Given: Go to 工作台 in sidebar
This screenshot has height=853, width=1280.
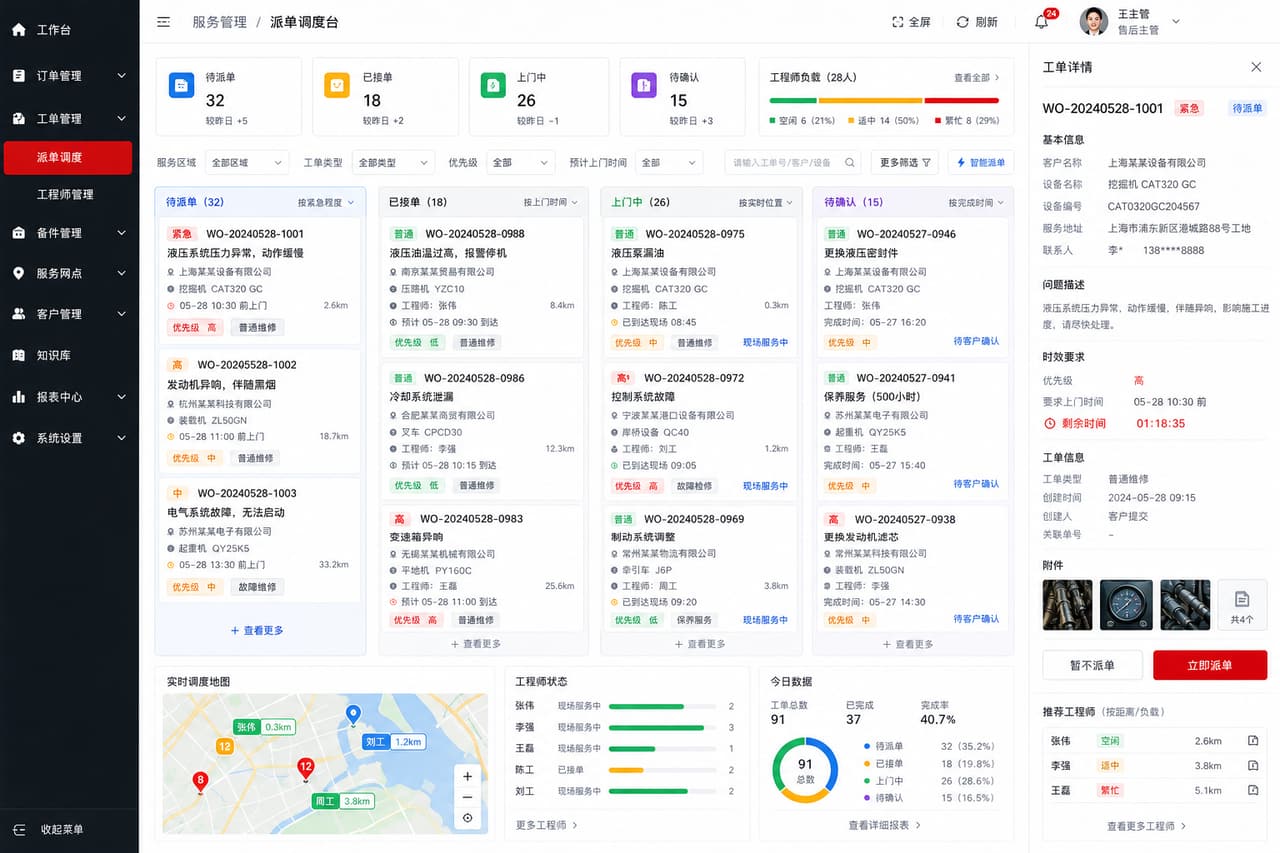Looking at the screenshot, I should pyautogui.click(x=69, y=30).
